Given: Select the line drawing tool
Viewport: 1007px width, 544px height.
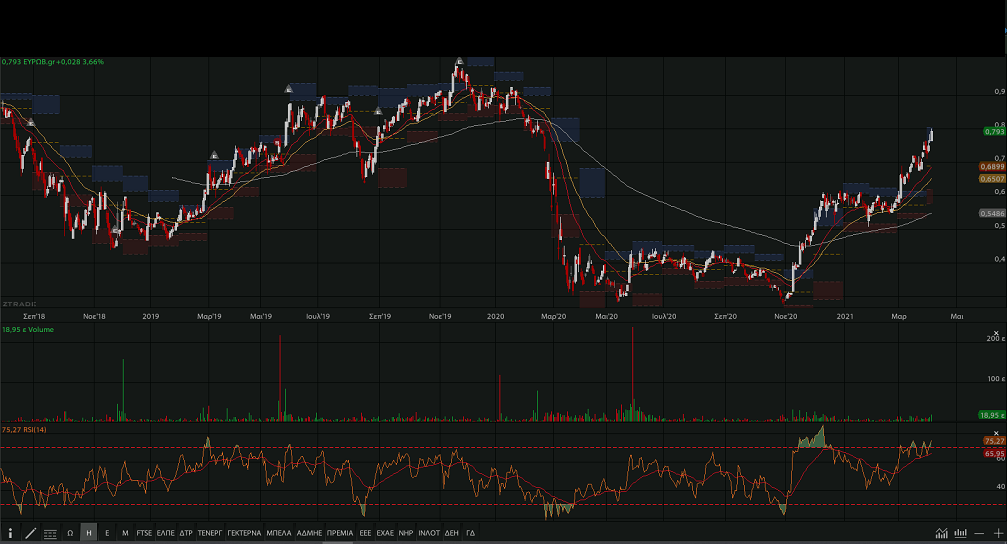Looking at the screenshot, I should [31, 533].
